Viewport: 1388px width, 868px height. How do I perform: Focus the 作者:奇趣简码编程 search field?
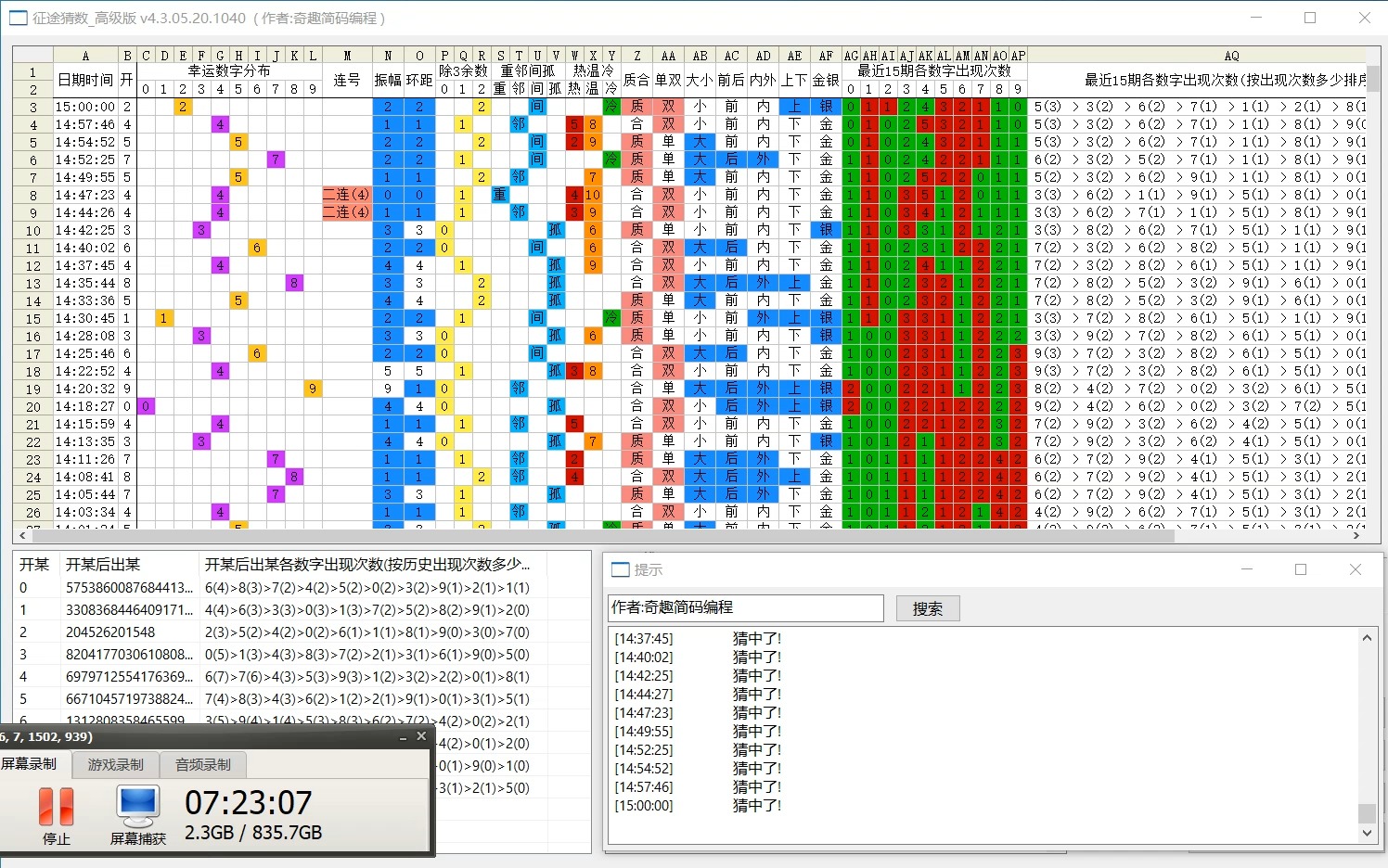746,607
